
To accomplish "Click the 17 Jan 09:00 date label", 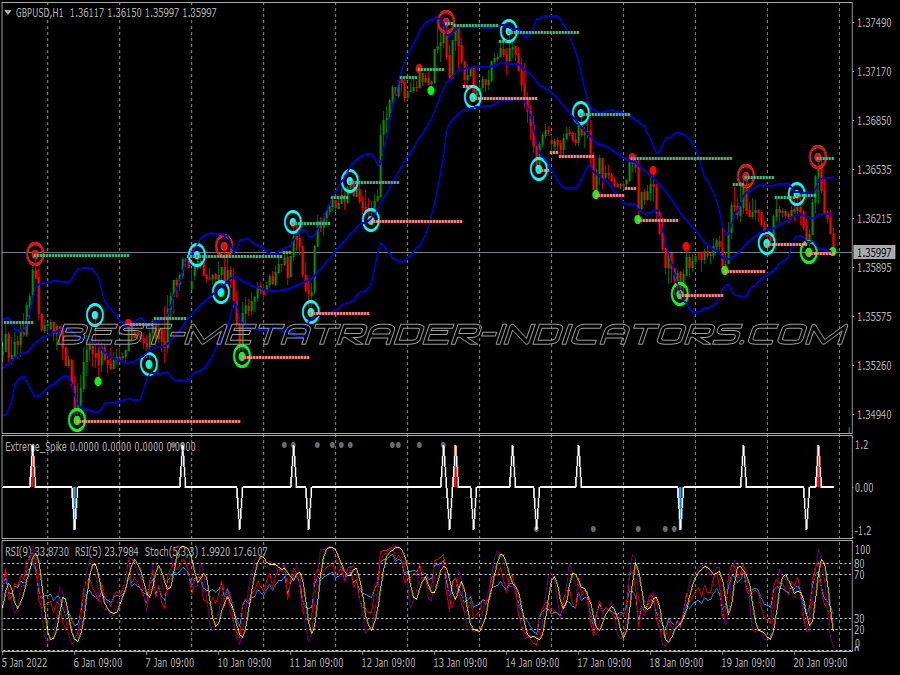I will click(604, 663).
